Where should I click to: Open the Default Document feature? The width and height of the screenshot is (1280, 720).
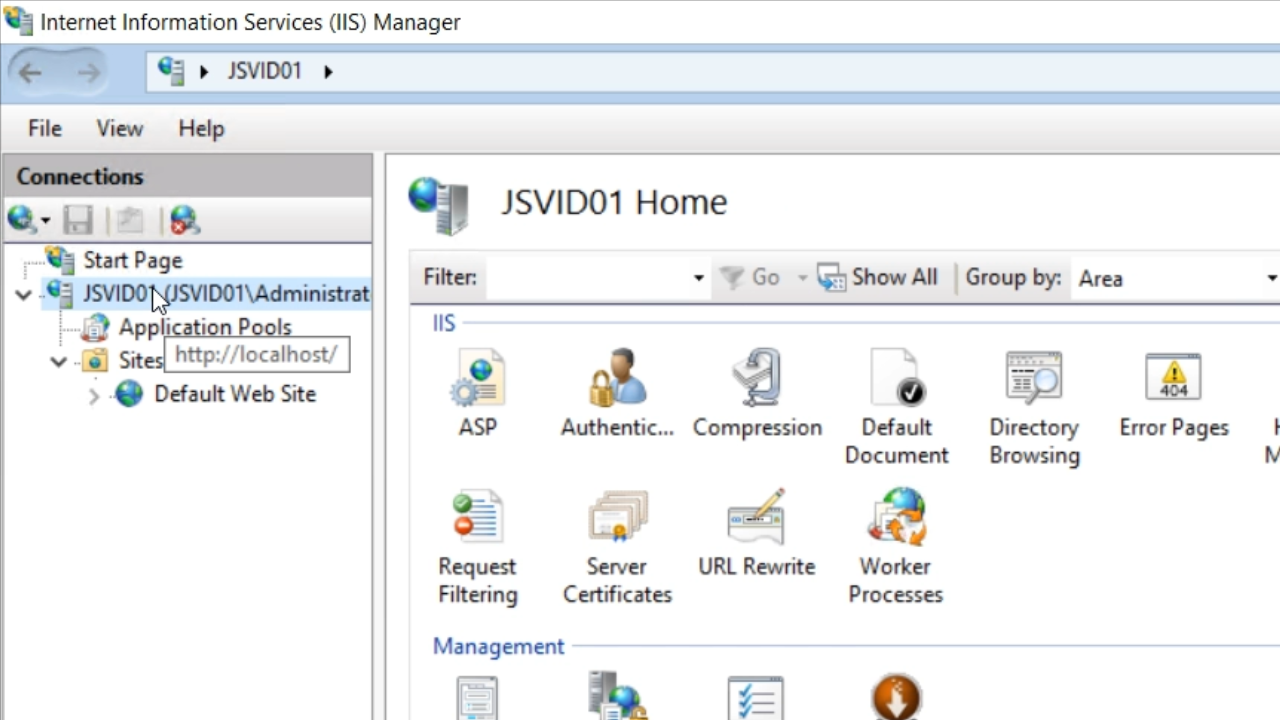coord(896,380)
